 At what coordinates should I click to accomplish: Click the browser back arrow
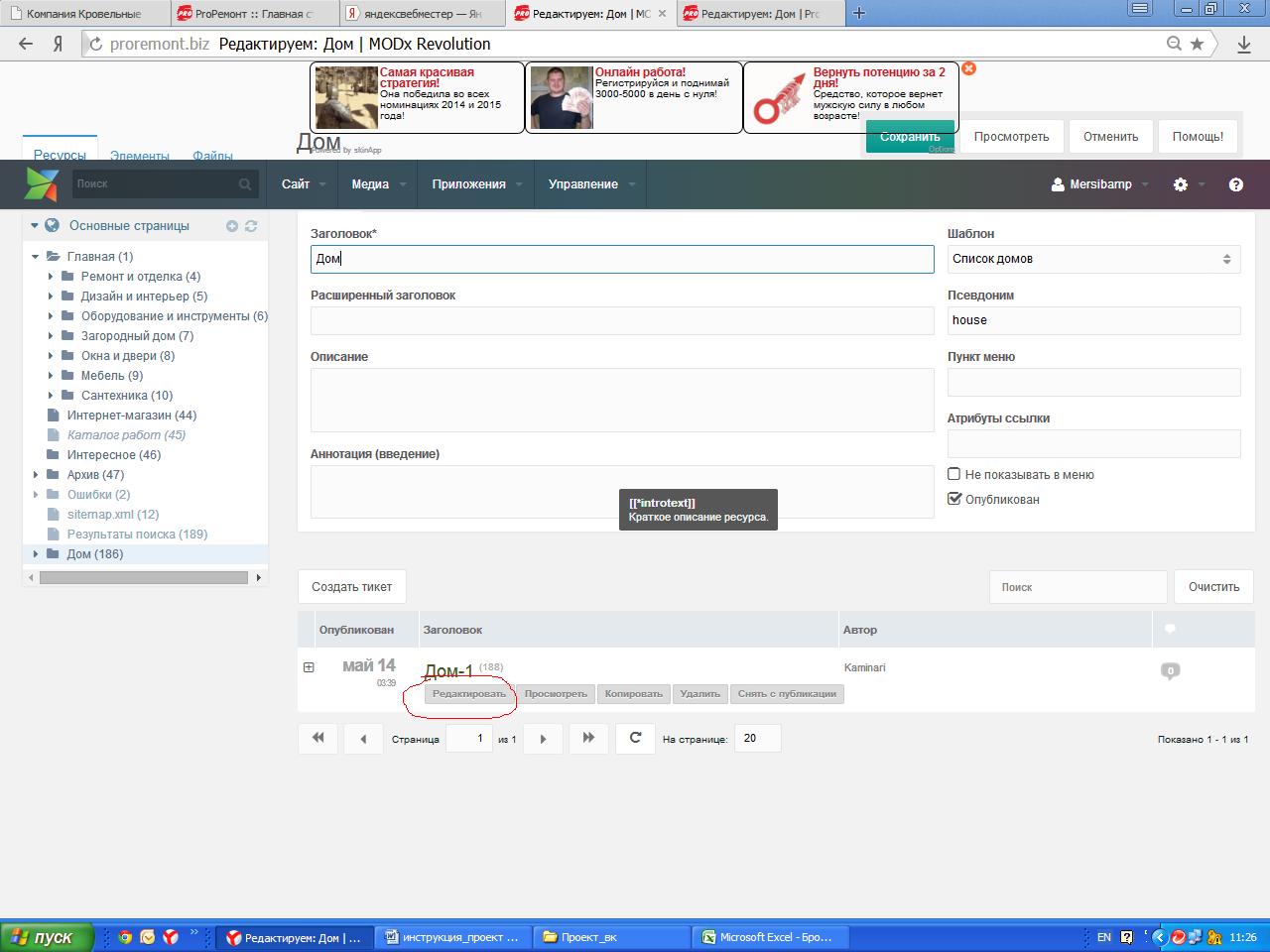tap(26, 44)
